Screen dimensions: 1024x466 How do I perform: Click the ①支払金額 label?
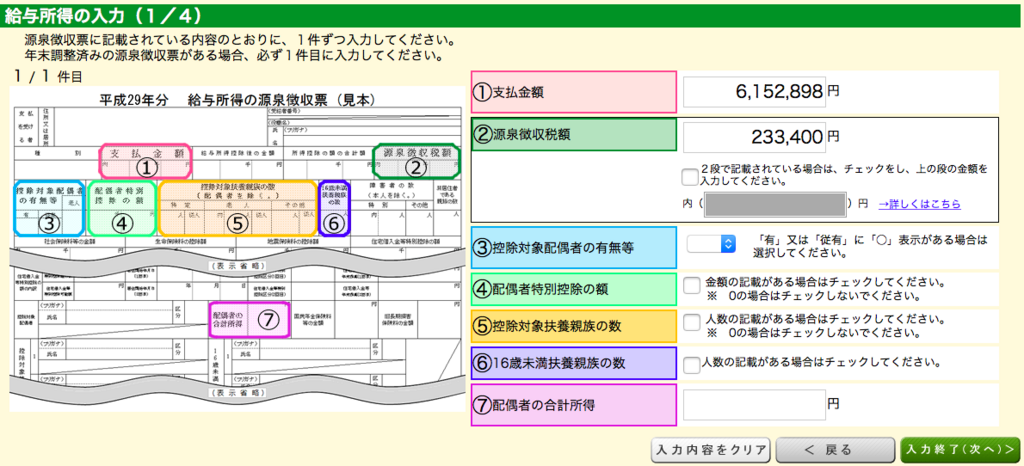[x=573, y=92]
